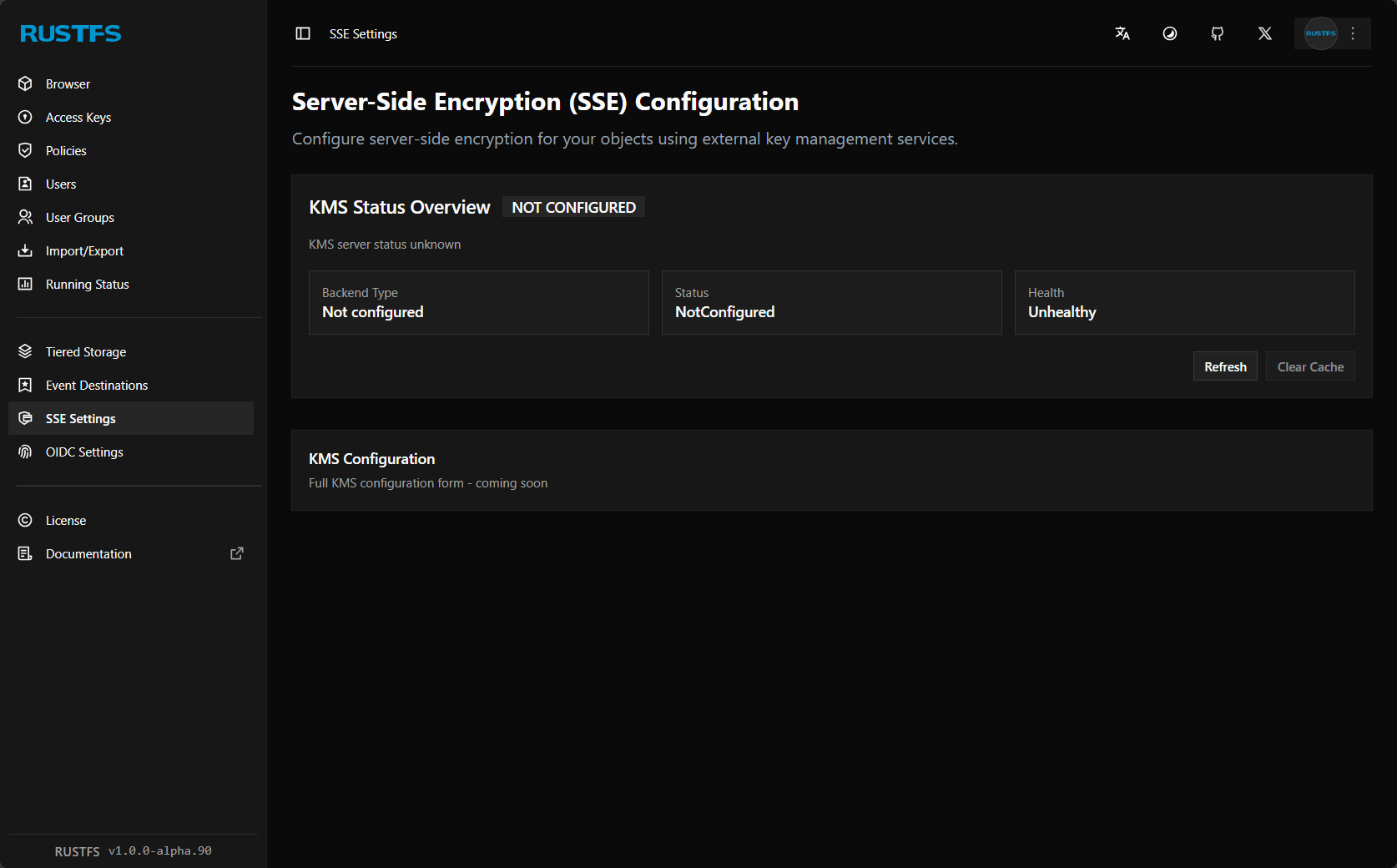Open Running Status chart icon
Screen dimensions: 1397x868
click(x=25, y=285)
